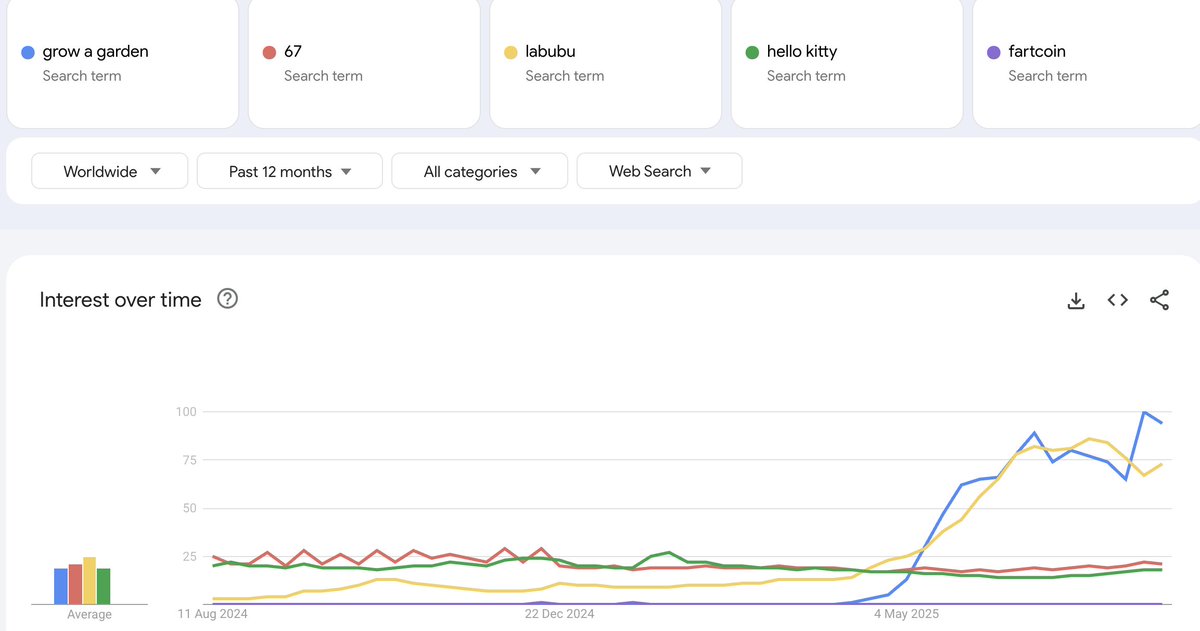Screen dimensions: 1200x631
Task: Share the interest over time chart
Action: (1159, 300)
